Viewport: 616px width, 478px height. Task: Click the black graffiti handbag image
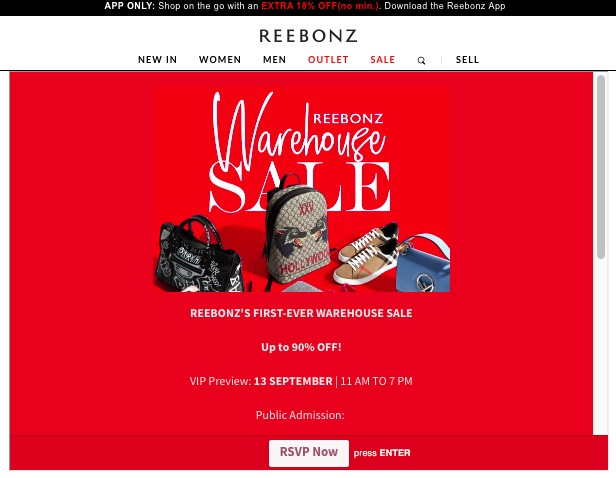click(199, 255)
